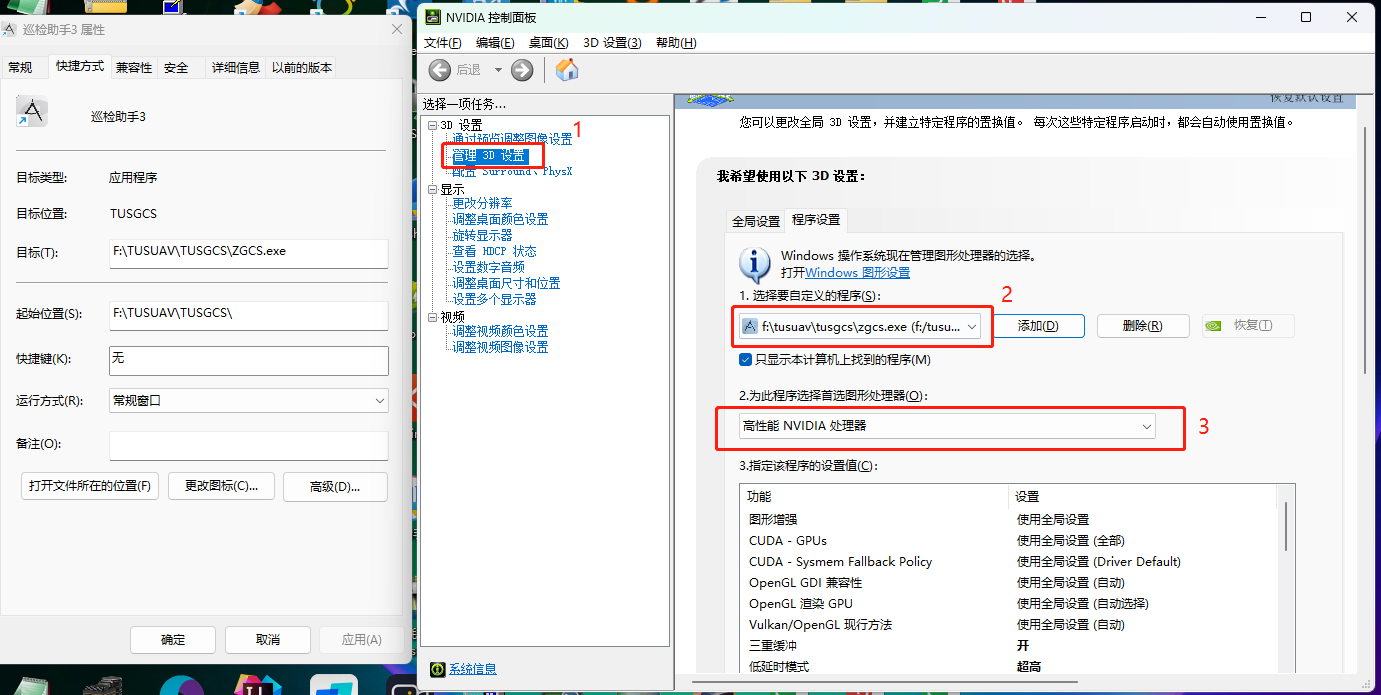
Task: Select 更改分辨率 in task tree
Action: tap(482, 203)
